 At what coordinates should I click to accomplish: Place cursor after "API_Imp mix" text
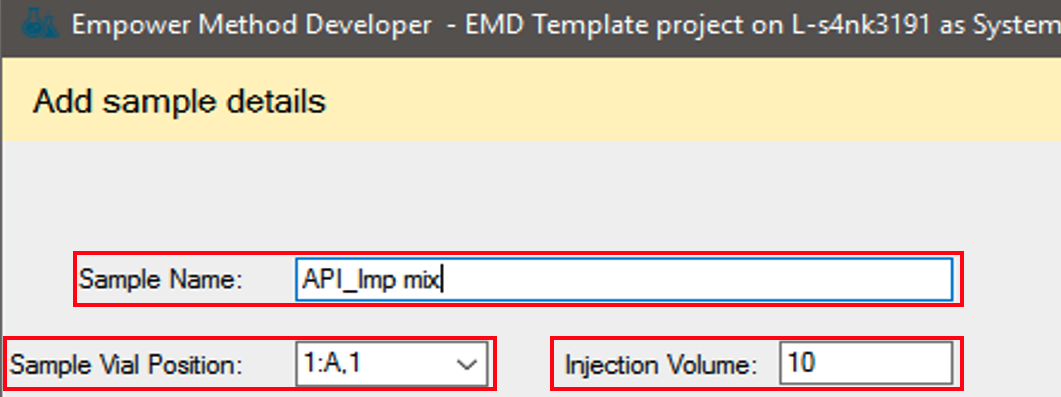coord(443,279)
